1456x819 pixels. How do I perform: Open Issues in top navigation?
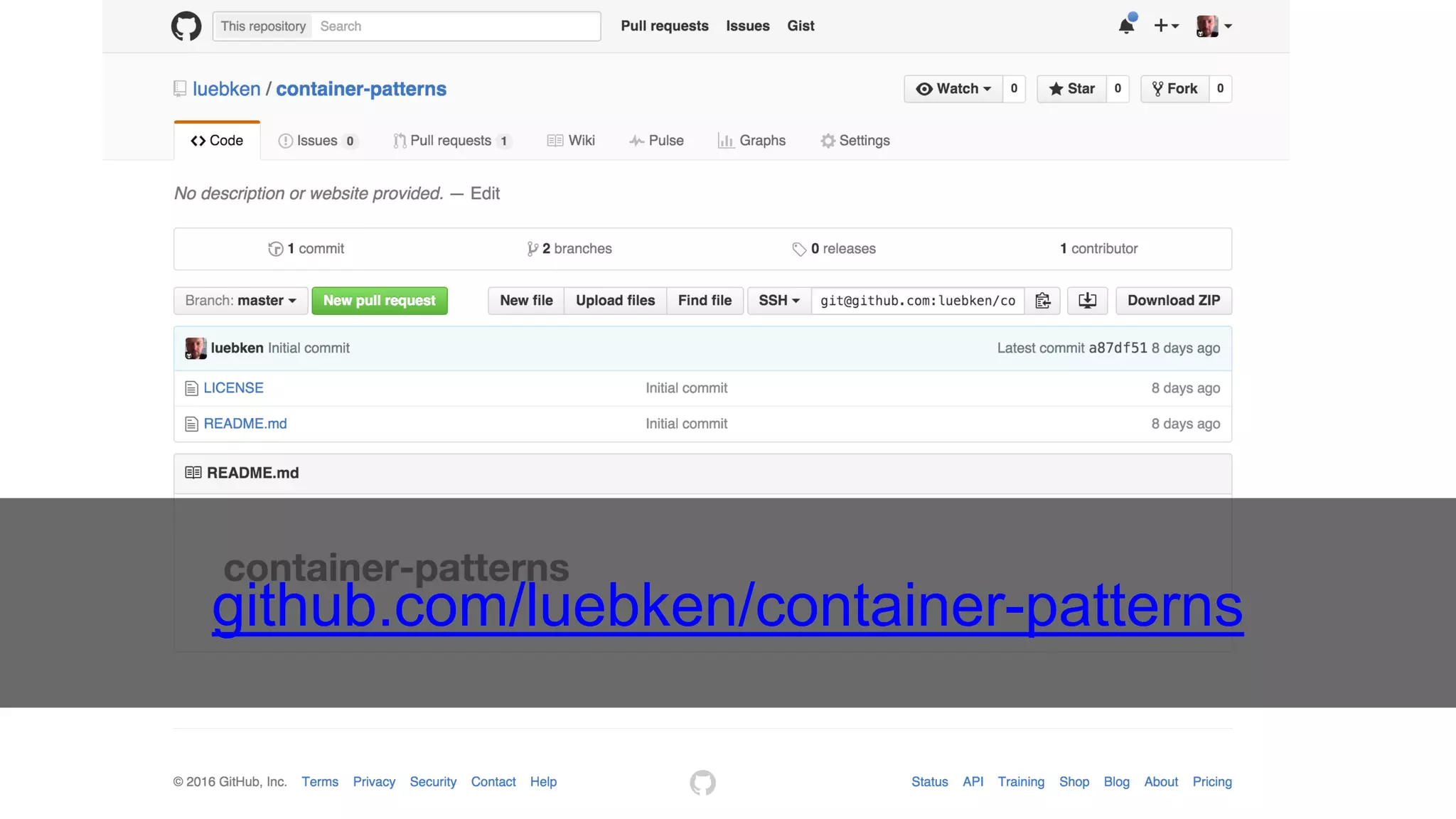pyautogui.click(x=748, y=26)
